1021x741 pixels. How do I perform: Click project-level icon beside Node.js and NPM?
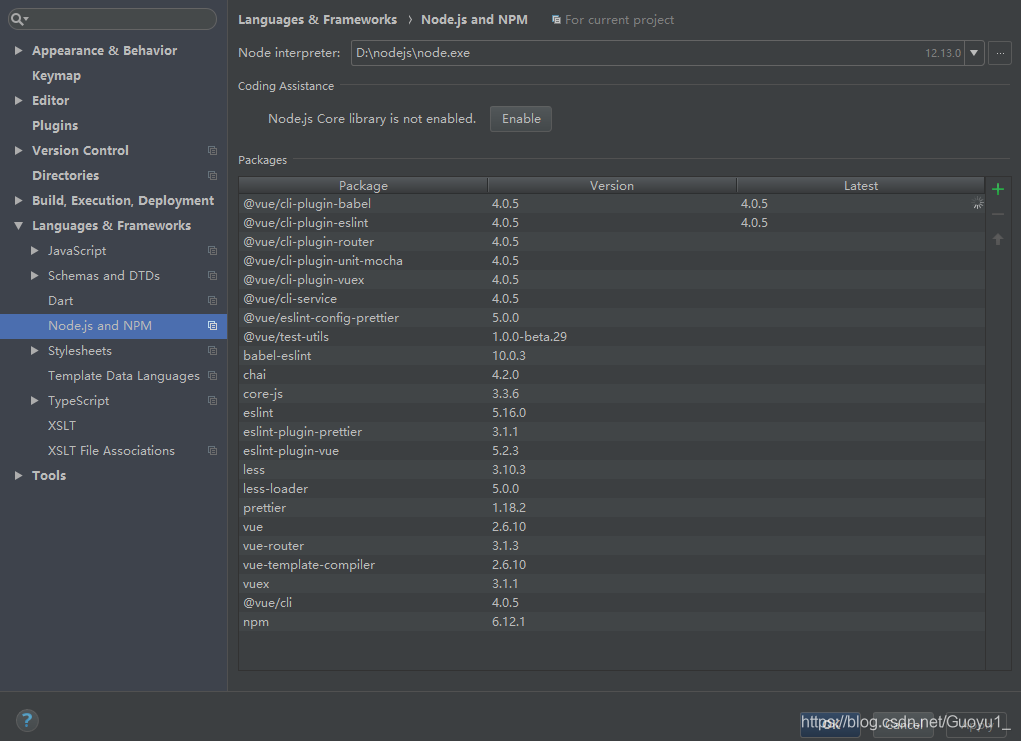tap(212, 326)
